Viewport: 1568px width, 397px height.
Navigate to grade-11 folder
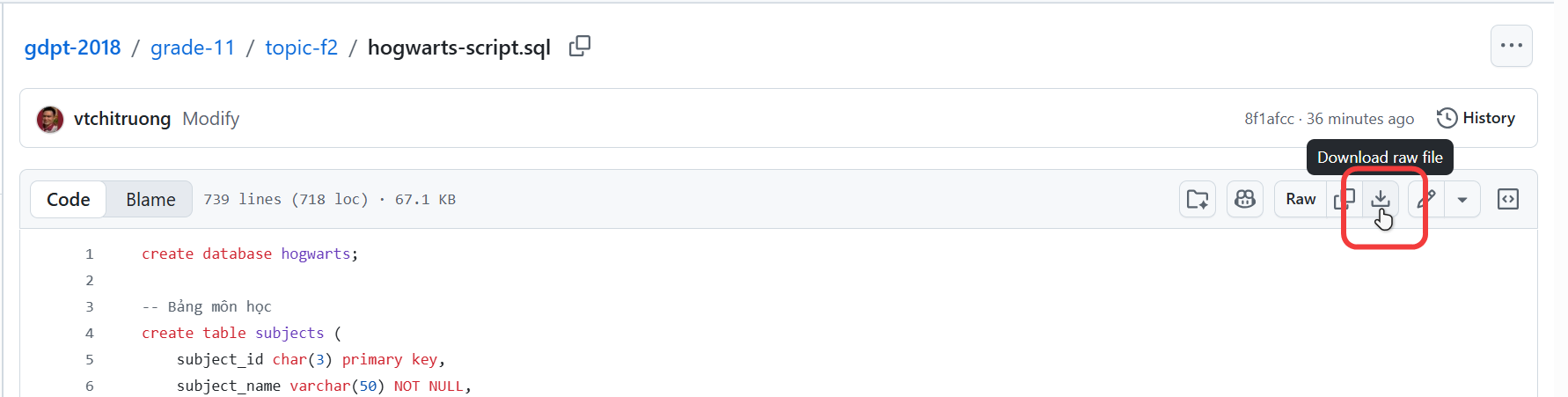(193, 48)
